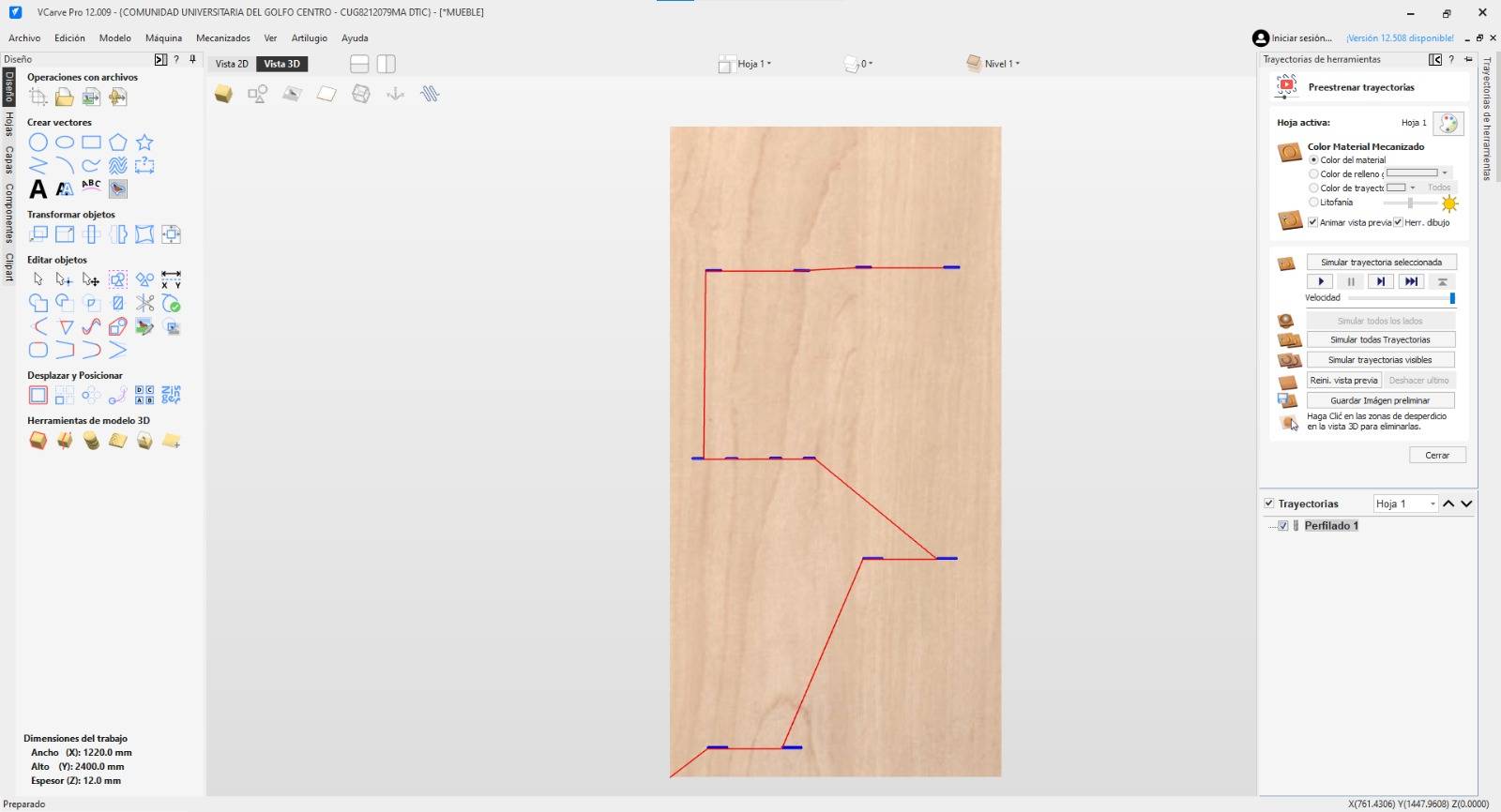
Task: Uncheck the Perfilado 1 toolpath checkbox
Action: point(1283,526)
